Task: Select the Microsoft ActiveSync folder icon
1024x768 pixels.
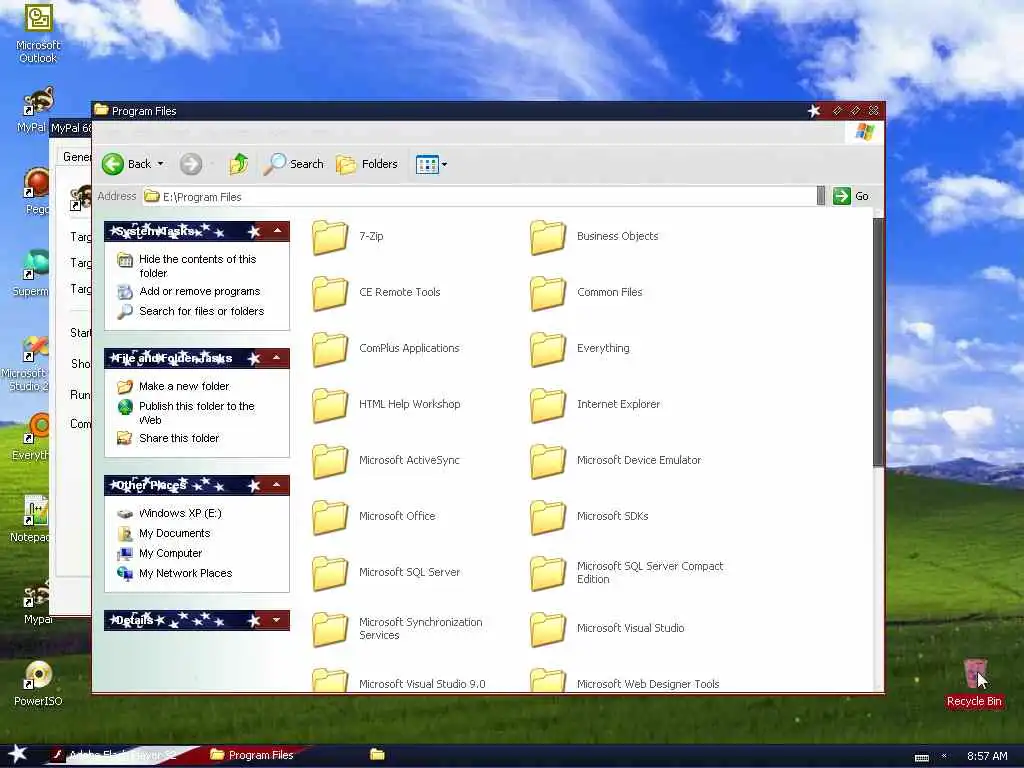Action: (x=330, y=460)
